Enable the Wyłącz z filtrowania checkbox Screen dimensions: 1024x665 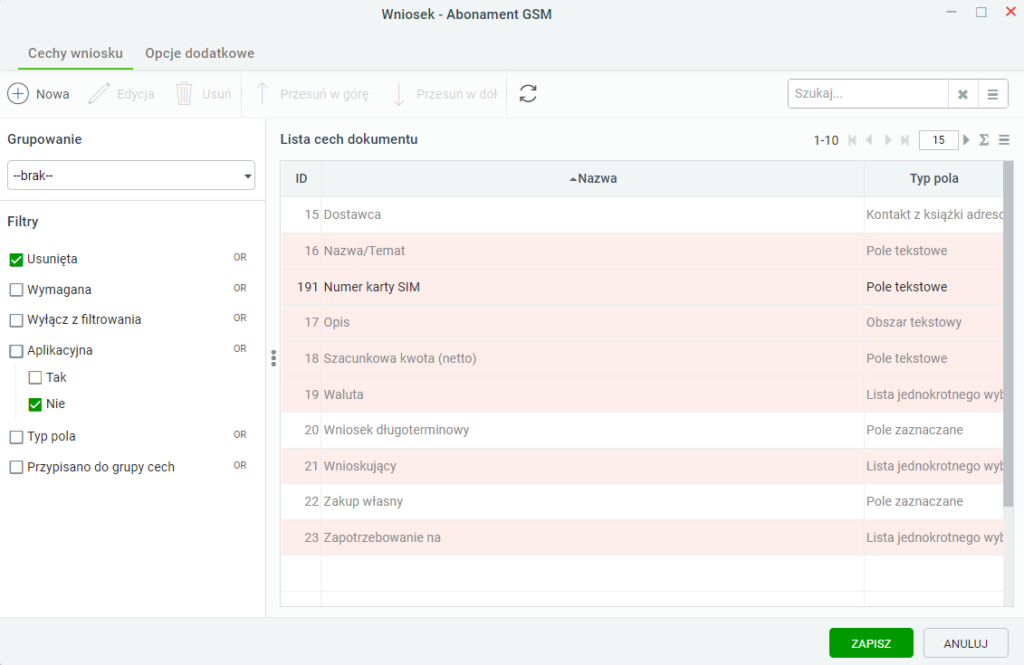pos(16,320)
